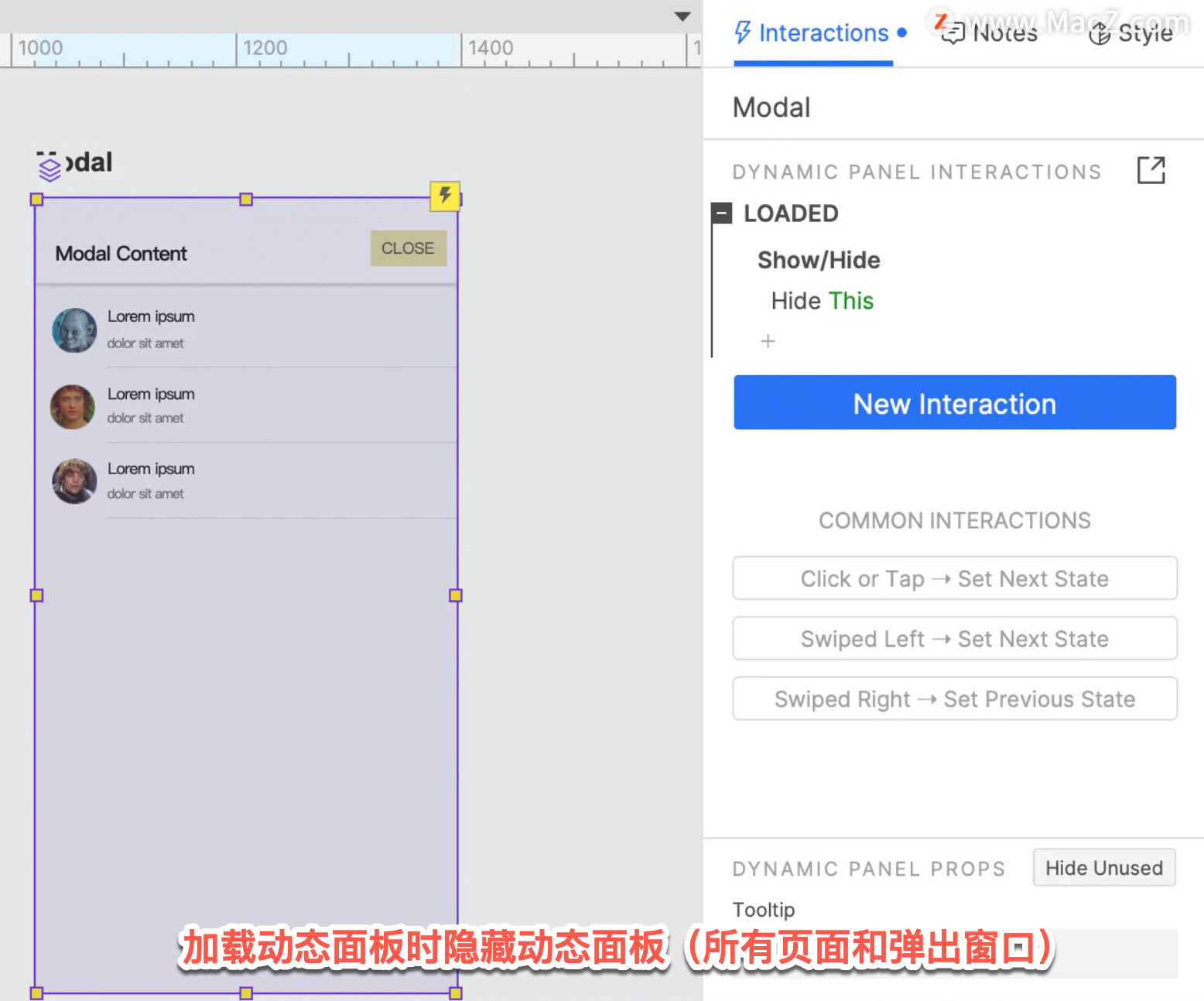Select the Hide This action
Image resolution: width=1204 pixels, height=1001 pixels.
[x=823, y=301]
